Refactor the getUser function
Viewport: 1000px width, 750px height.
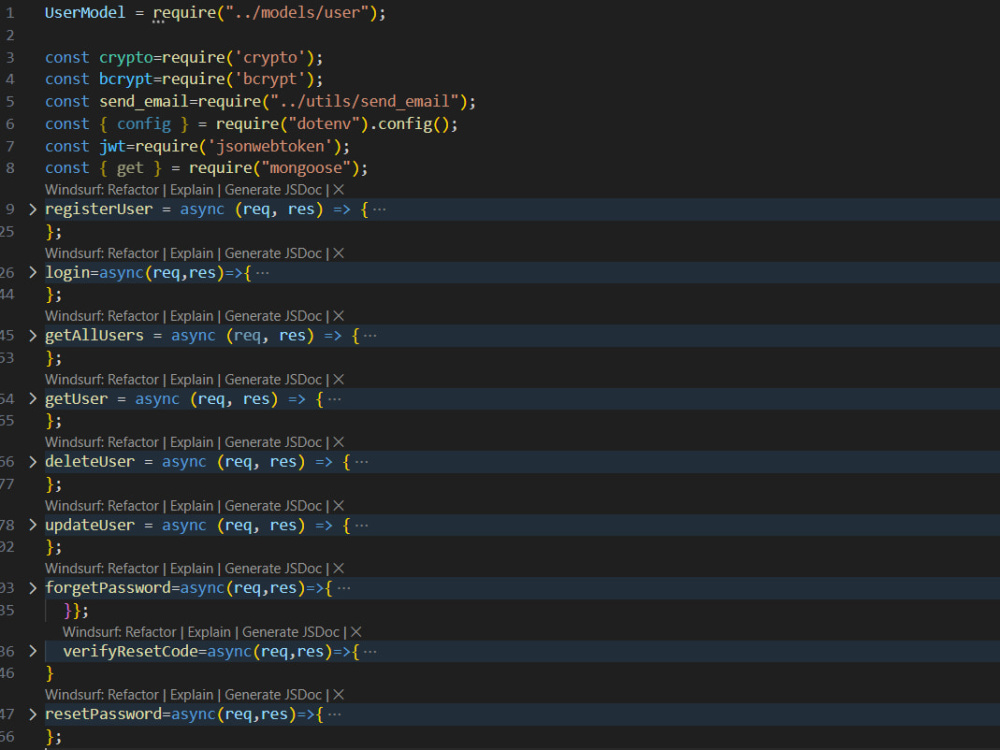pyautogui.click(x=133, y=379)
